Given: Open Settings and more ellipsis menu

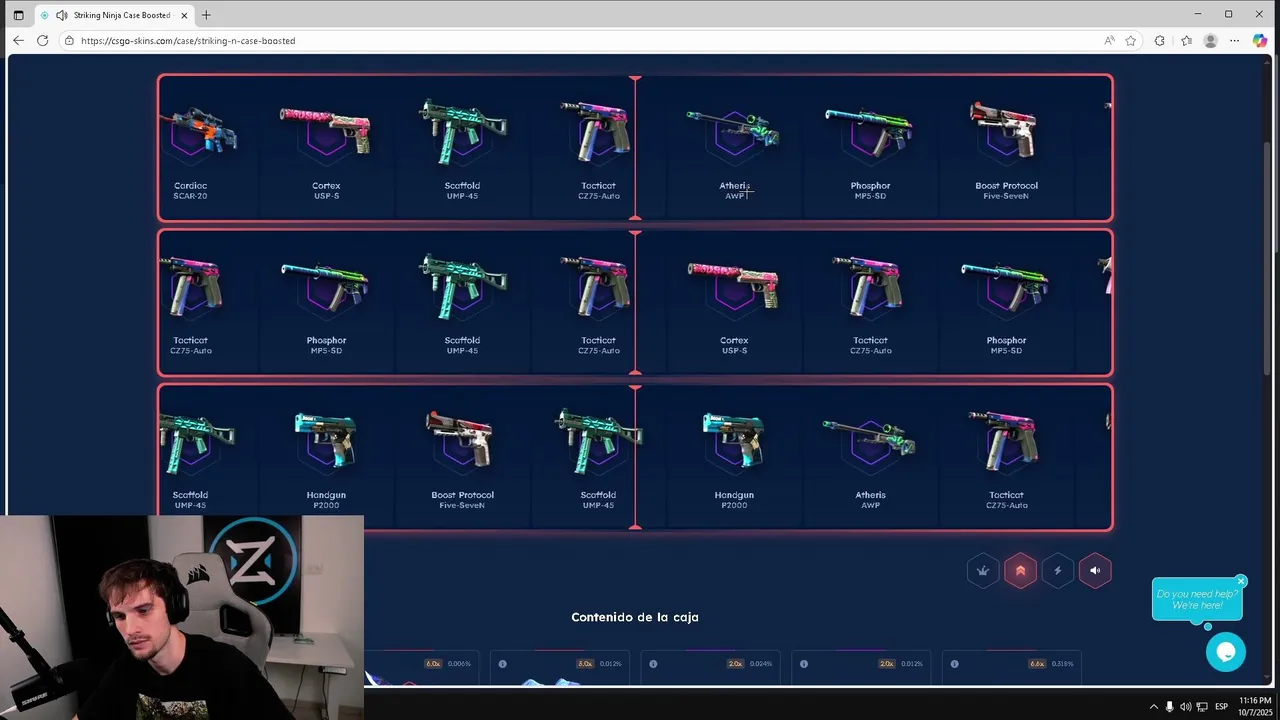Looking at the screenshot, I should tap(1235, 41).
